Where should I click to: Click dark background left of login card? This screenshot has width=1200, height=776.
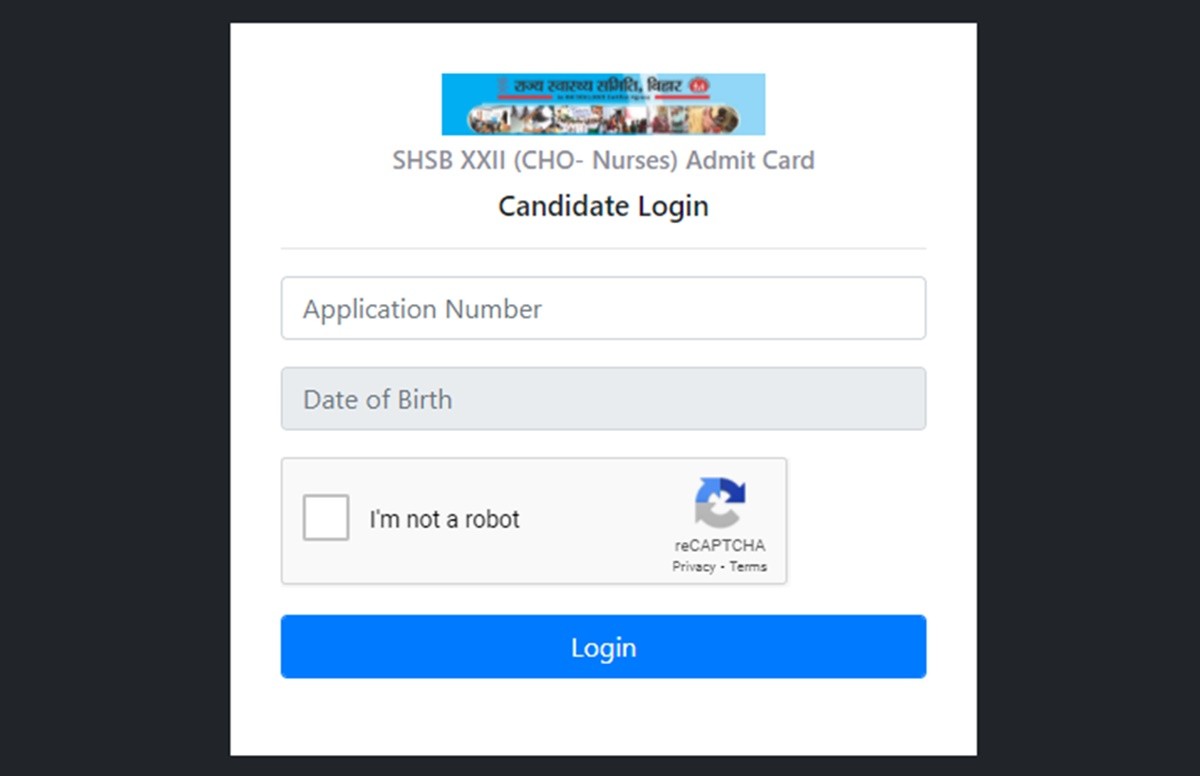click(115, 400)
